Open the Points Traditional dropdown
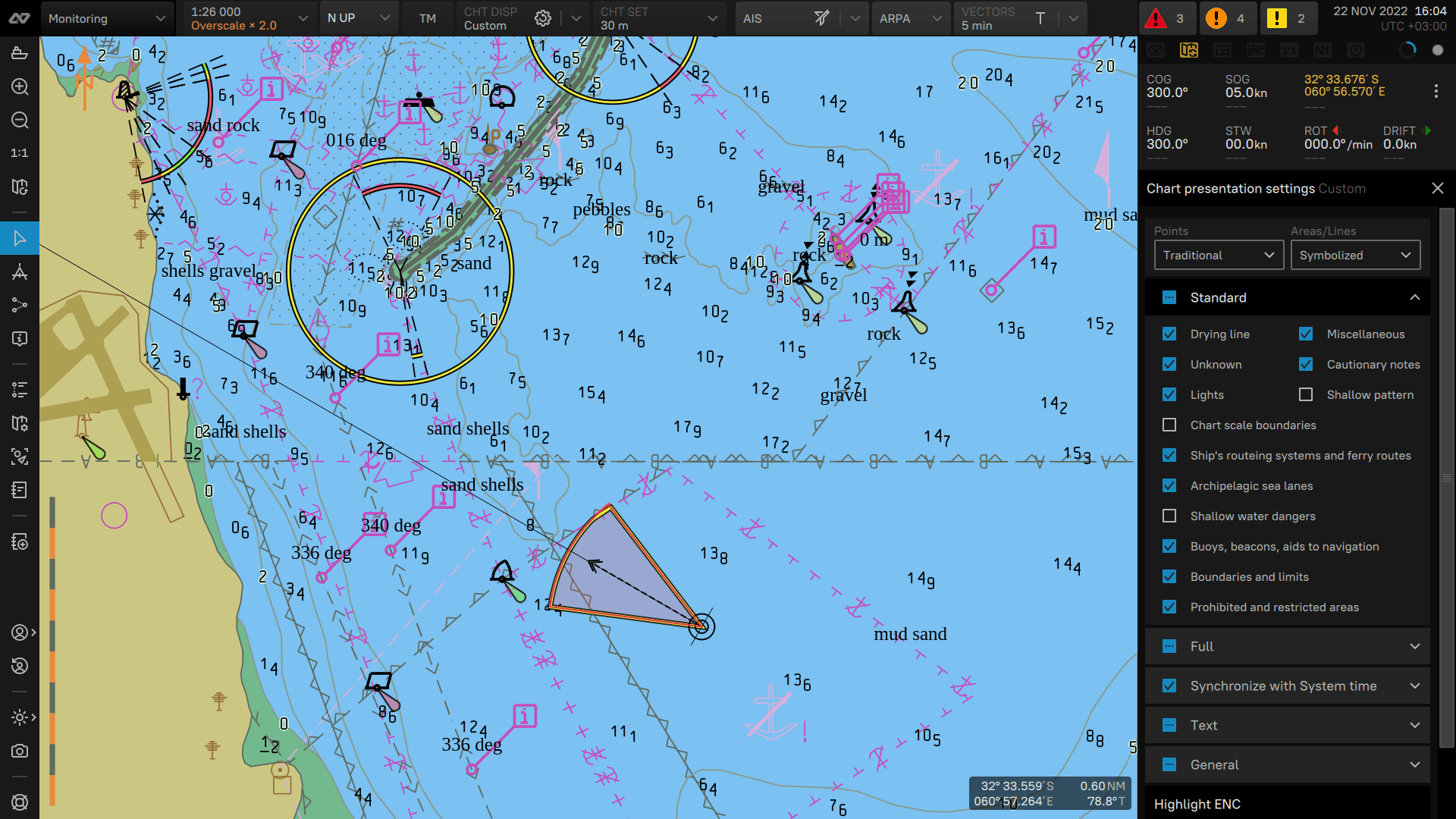Image resolution: width=1456 pixels, height=819 pixels. click(x=1218, y=255)
